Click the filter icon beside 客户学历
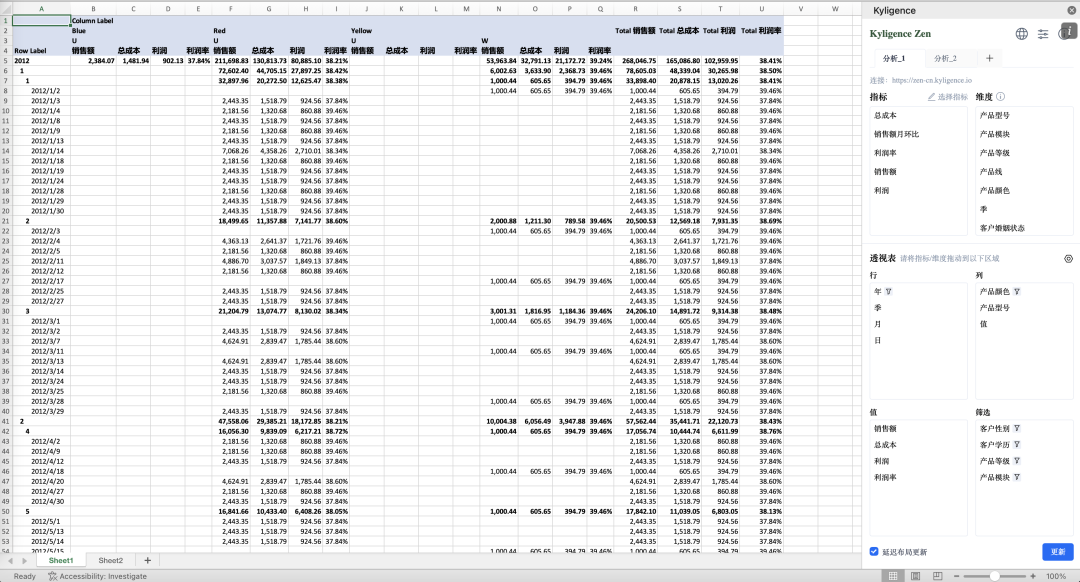Viewport: 1080px width, 582px height. click(1017, 445)
